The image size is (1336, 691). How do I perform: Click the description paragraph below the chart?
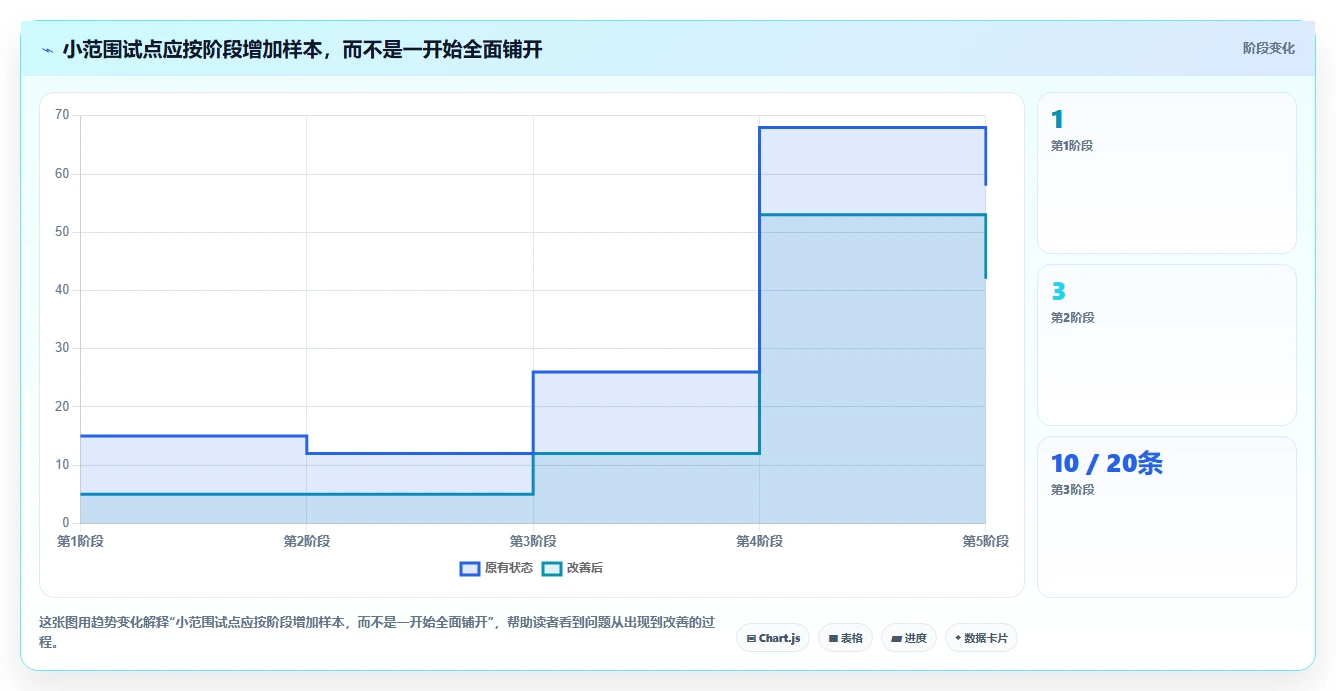tap(377, 632)
